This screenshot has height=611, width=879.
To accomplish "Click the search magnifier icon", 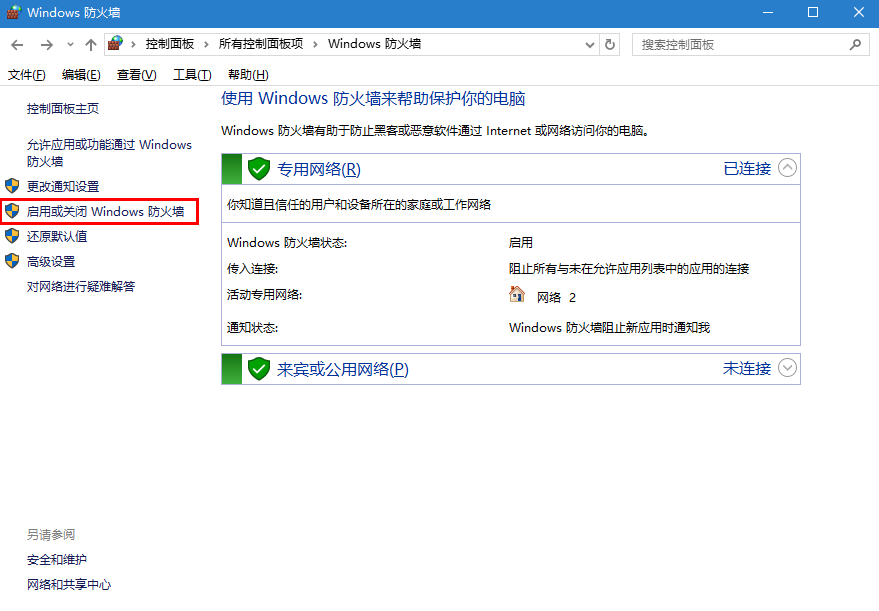I will pos(855,44).
